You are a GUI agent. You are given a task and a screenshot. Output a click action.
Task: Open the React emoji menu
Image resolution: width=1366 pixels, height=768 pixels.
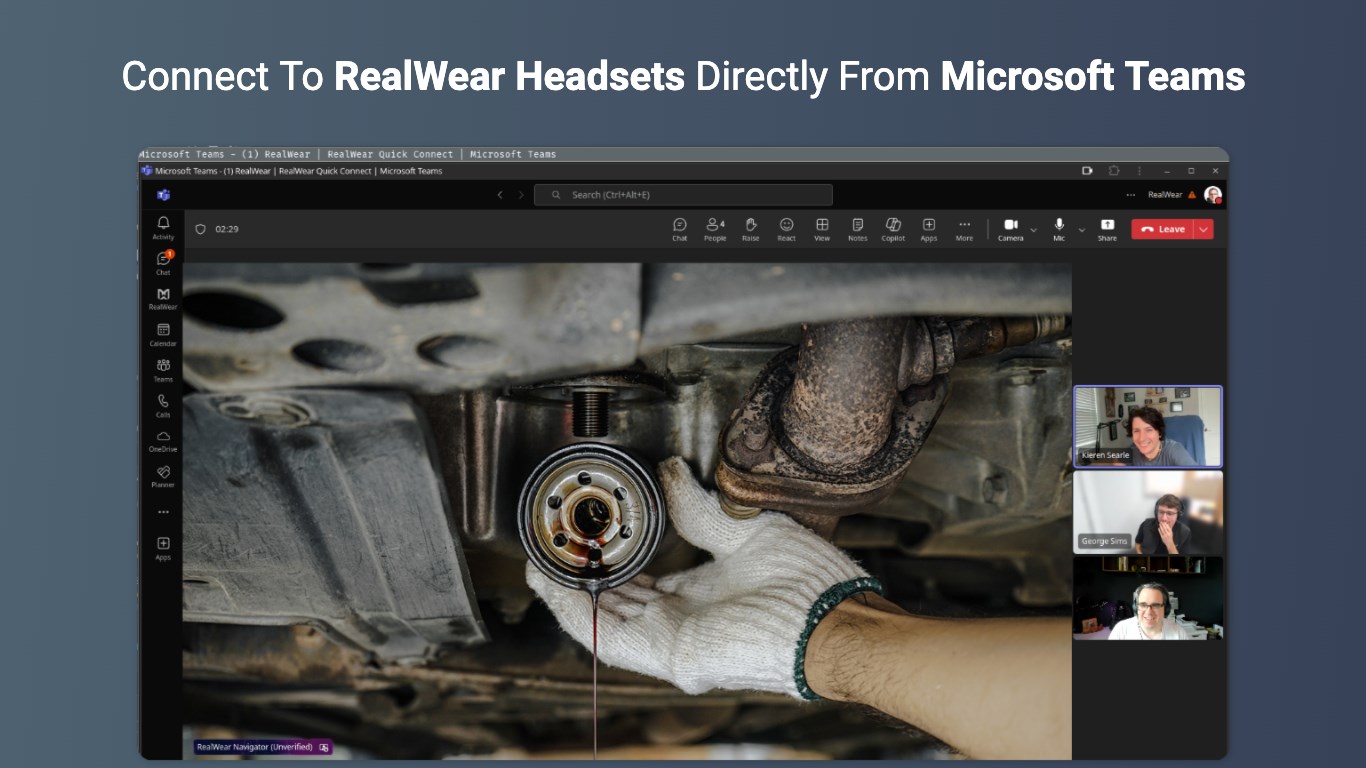[x=787, y=229]
